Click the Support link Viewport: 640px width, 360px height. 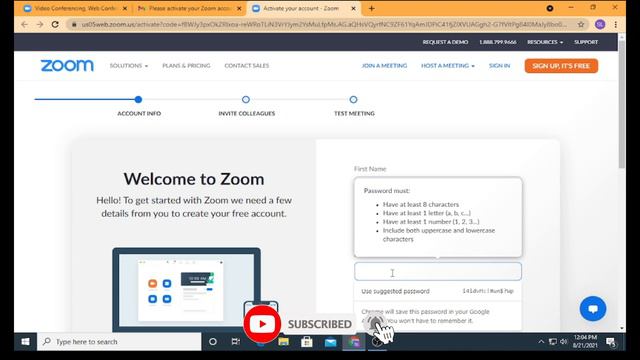(586, 42)
